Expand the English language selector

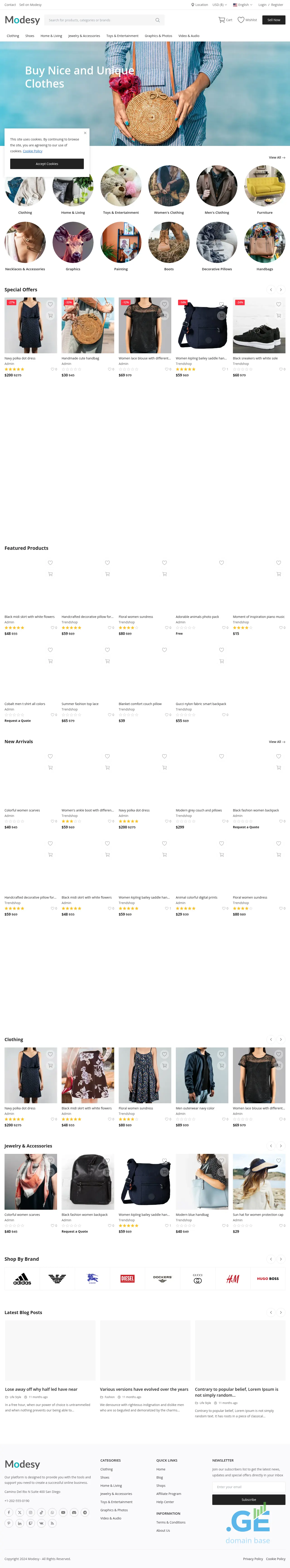tap(243, 5)
